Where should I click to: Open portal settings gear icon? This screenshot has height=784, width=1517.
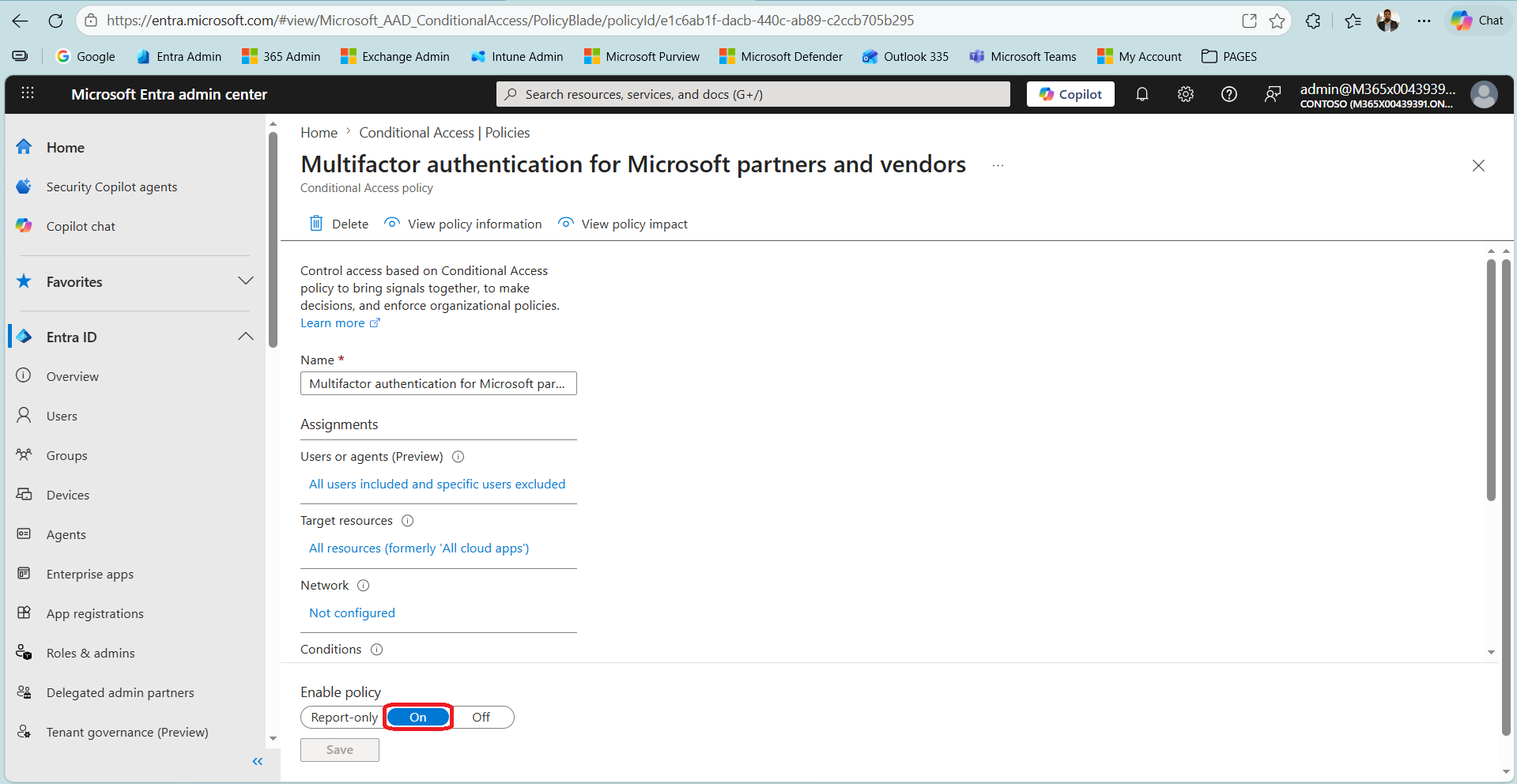pyautogui.click(x=1185, y=94)
